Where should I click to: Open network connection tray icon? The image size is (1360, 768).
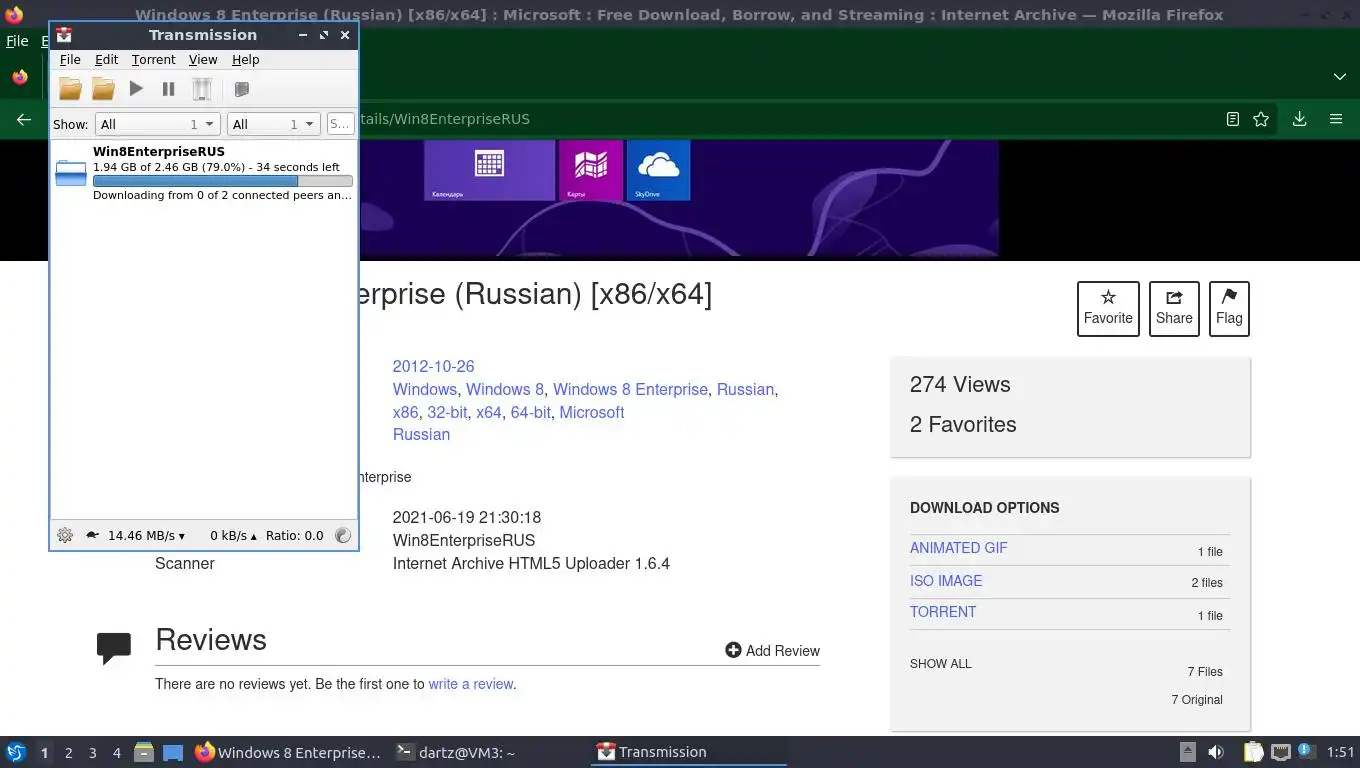tap(1280, 752)
